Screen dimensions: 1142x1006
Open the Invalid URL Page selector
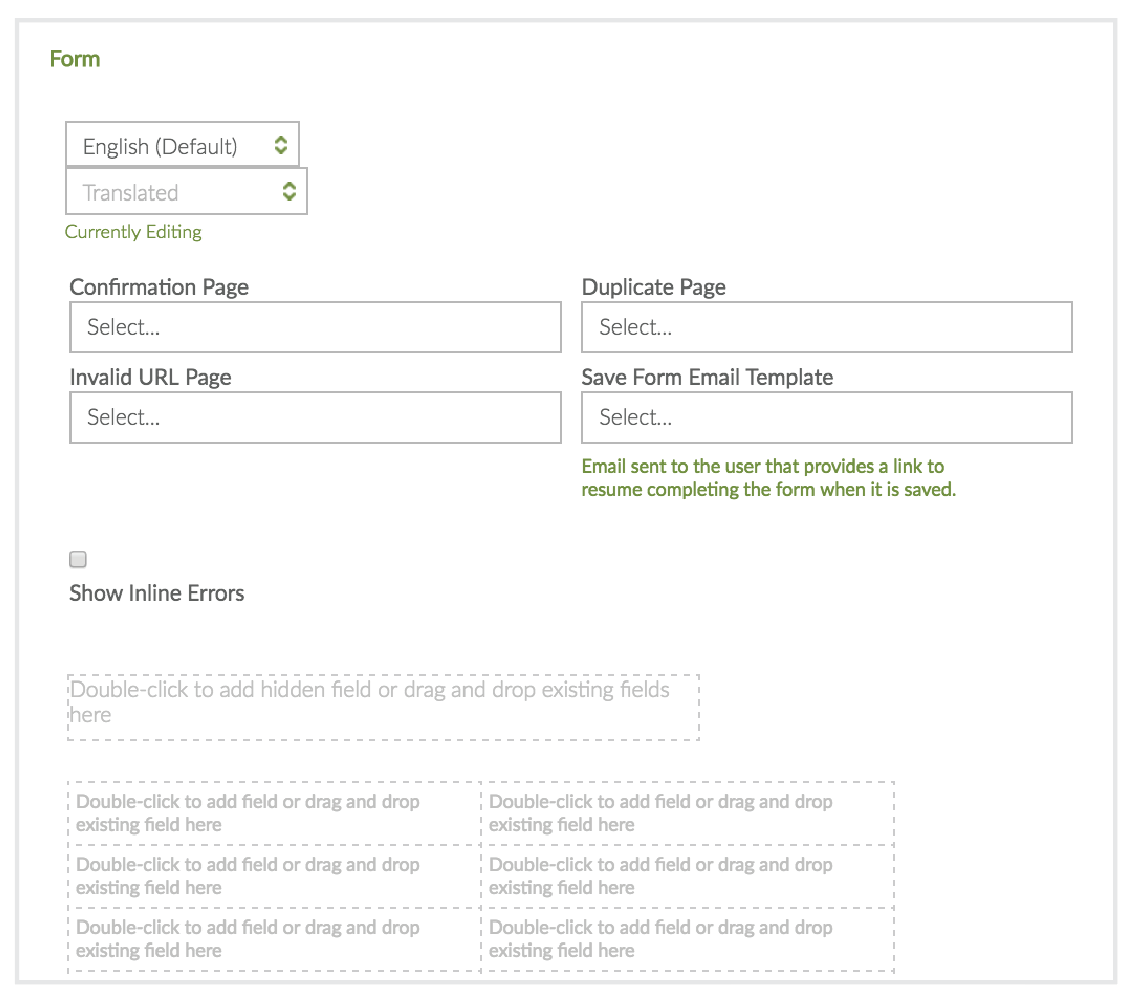[x=315, y=418]
